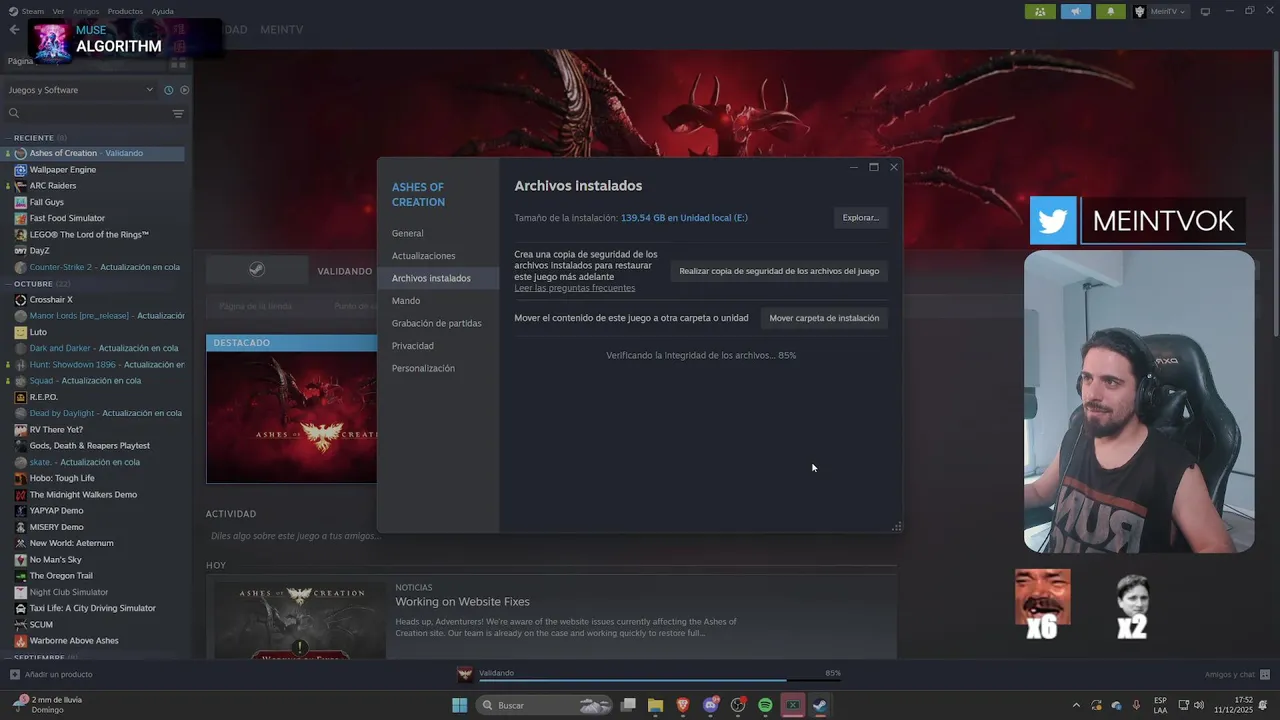Open Amigos y chat panel
This screenshot has width=1280, height=720.
point(1237,674)
